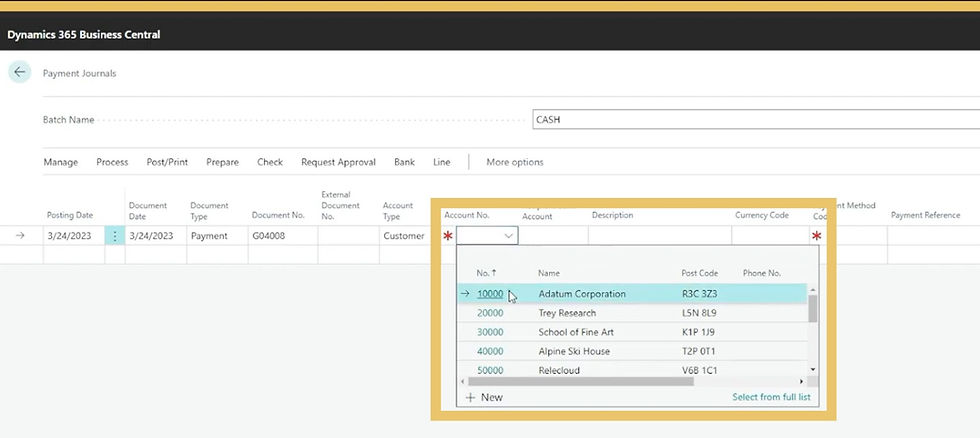
Task: Click Trey Research name cell
Action: (567, 313)
